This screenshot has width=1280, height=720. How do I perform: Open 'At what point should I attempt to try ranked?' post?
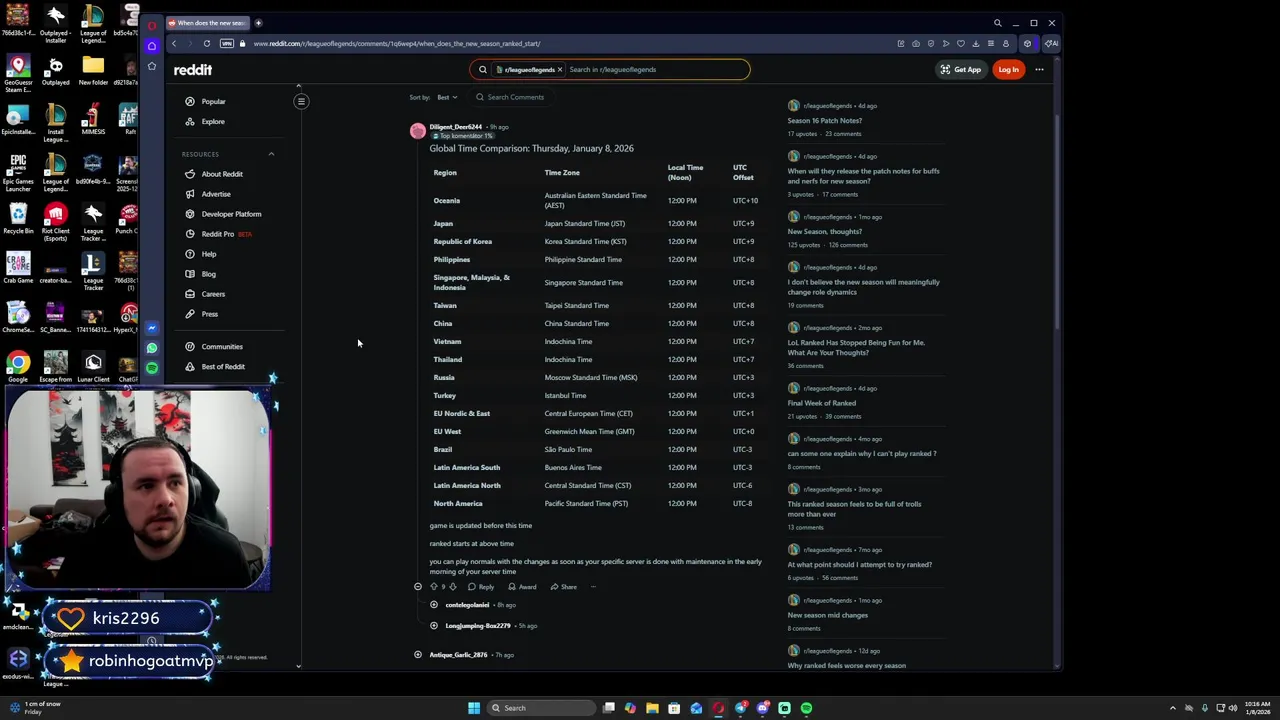[x=859, y=565]
